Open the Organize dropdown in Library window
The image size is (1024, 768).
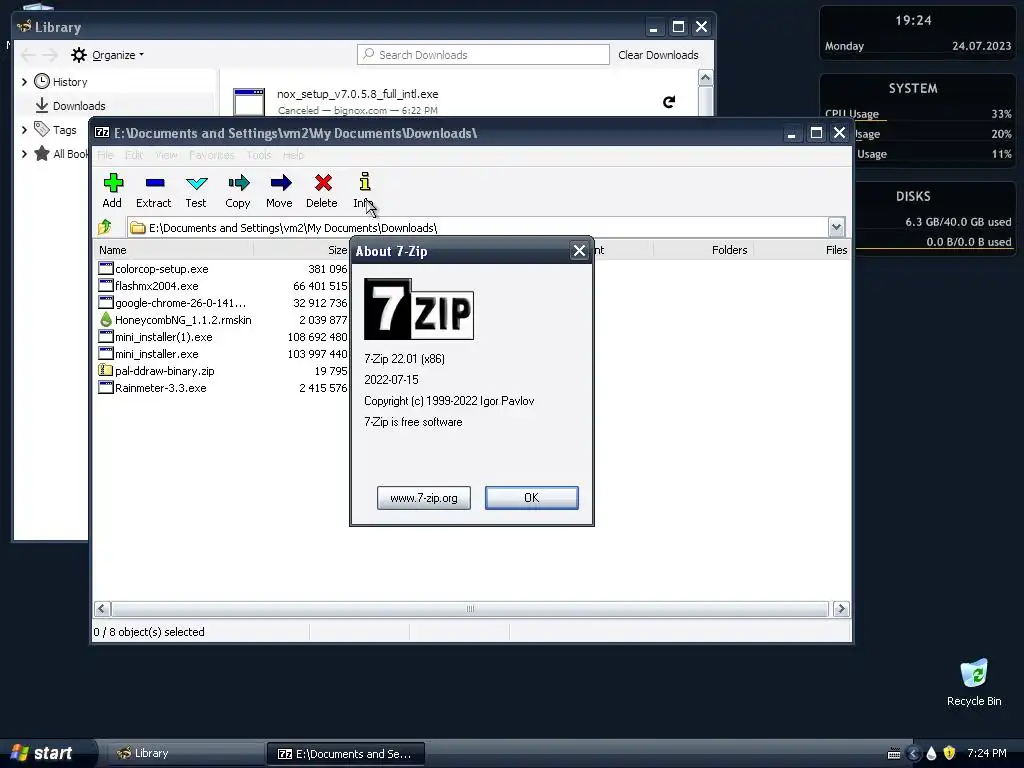click(108, 55)
